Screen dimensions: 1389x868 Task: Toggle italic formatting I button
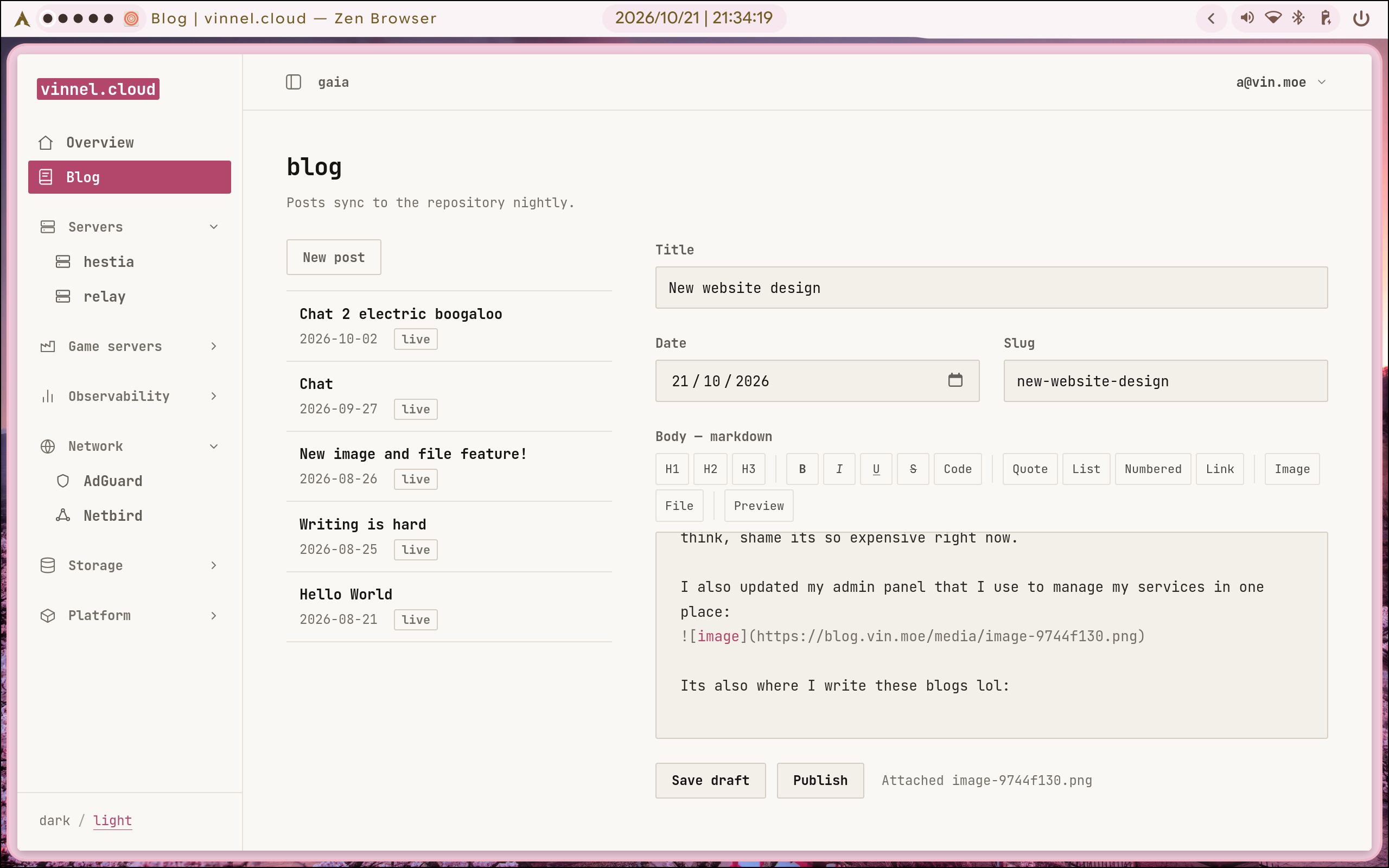839,469
